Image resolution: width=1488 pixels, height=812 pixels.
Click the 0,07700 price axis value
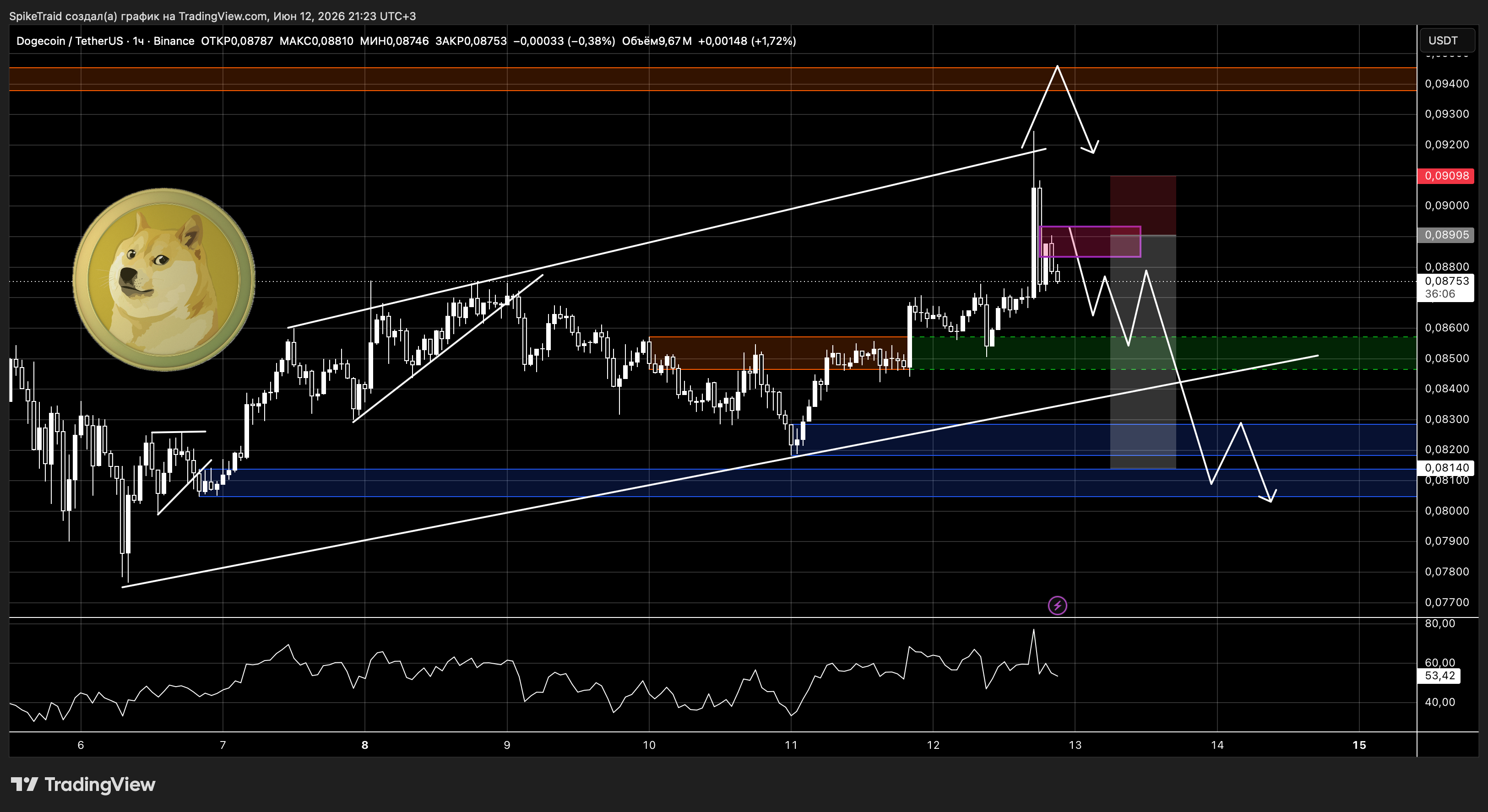click(x=1447, y=602)
